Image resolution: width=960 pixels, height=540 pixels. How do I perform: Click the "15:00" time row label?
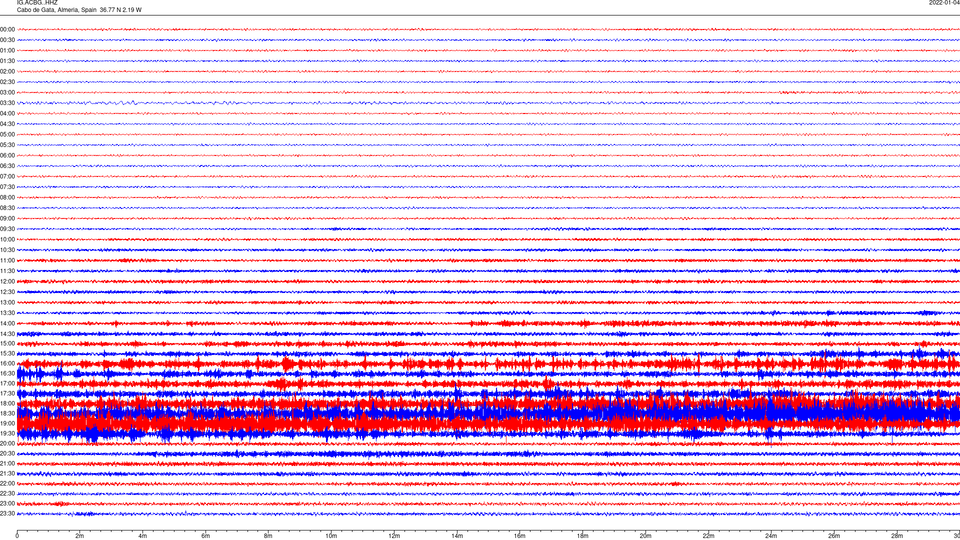7,343
